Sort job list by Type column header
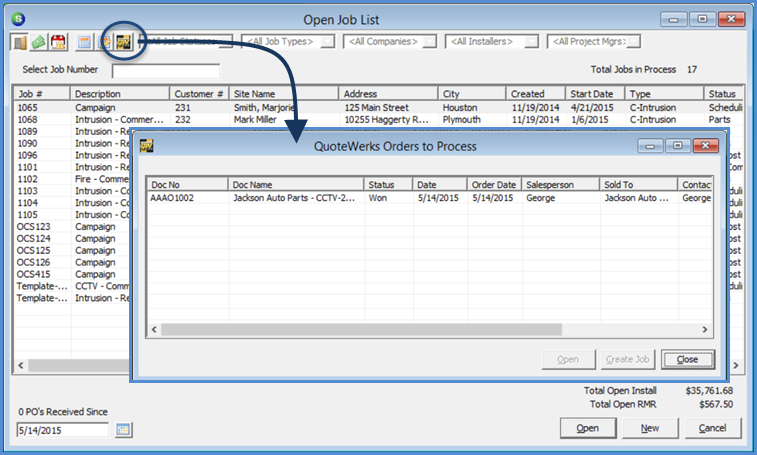The image size is (757, 455). pyautogui.click(x=664, y=94)
